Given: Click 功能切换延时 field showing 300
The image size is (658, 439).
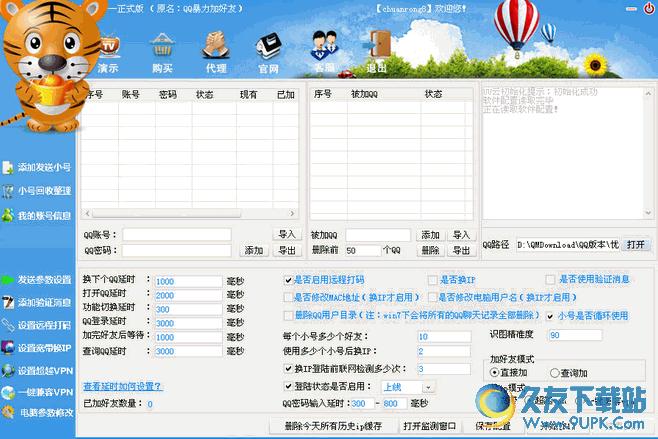Looking at the screenshot, I should tap(188, 309).
